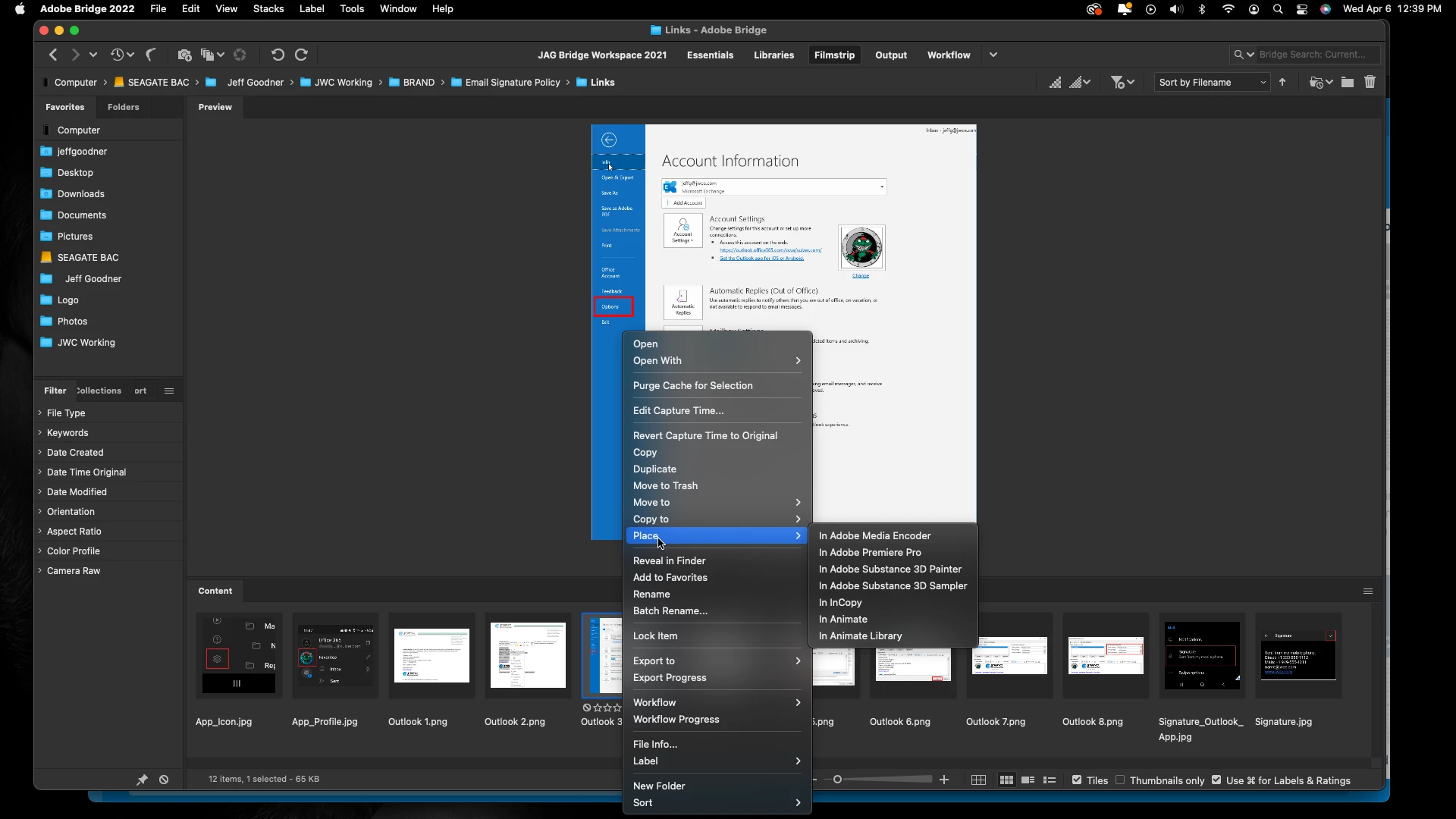
Task: Expand the File Type filter
Action: coord(66,413)
